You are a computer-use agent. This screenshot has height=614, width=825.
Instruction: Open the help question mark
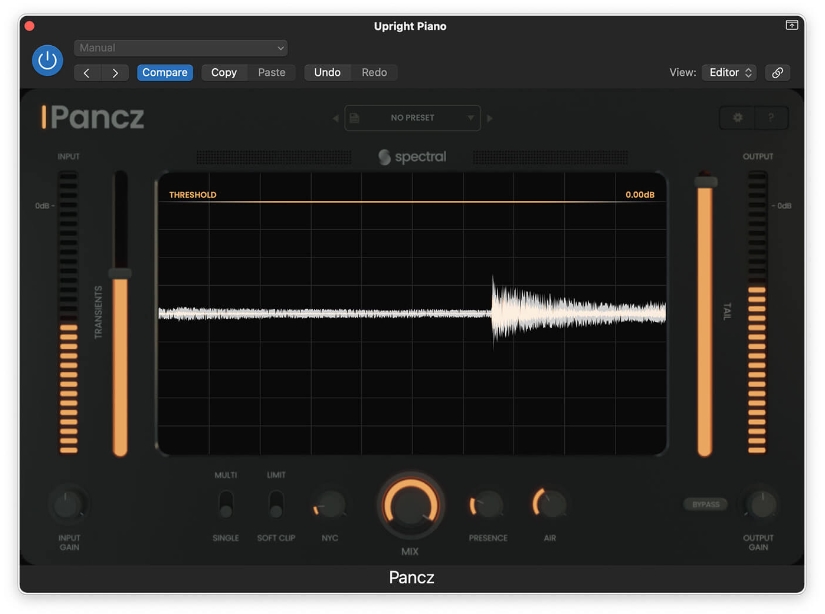pos(771,118)
